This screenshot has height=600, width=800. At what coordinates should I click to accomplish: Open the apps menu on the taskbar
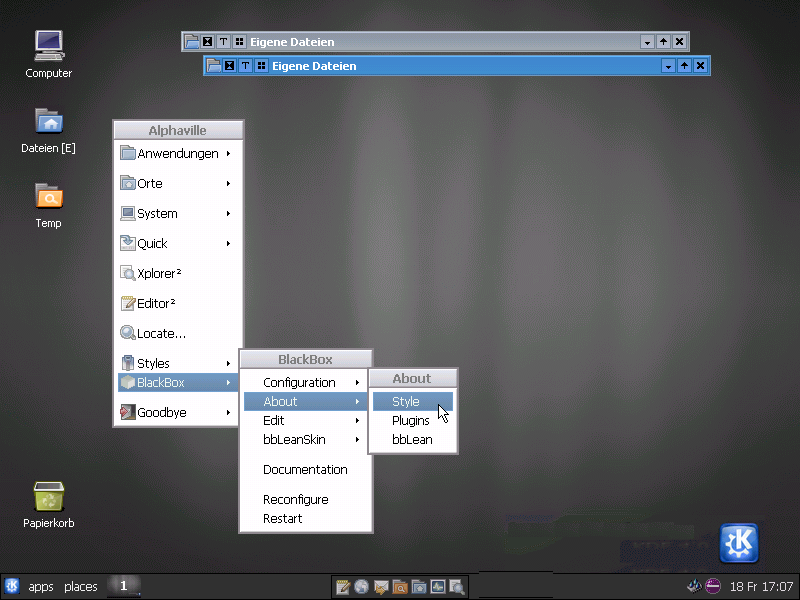(41, 587)
